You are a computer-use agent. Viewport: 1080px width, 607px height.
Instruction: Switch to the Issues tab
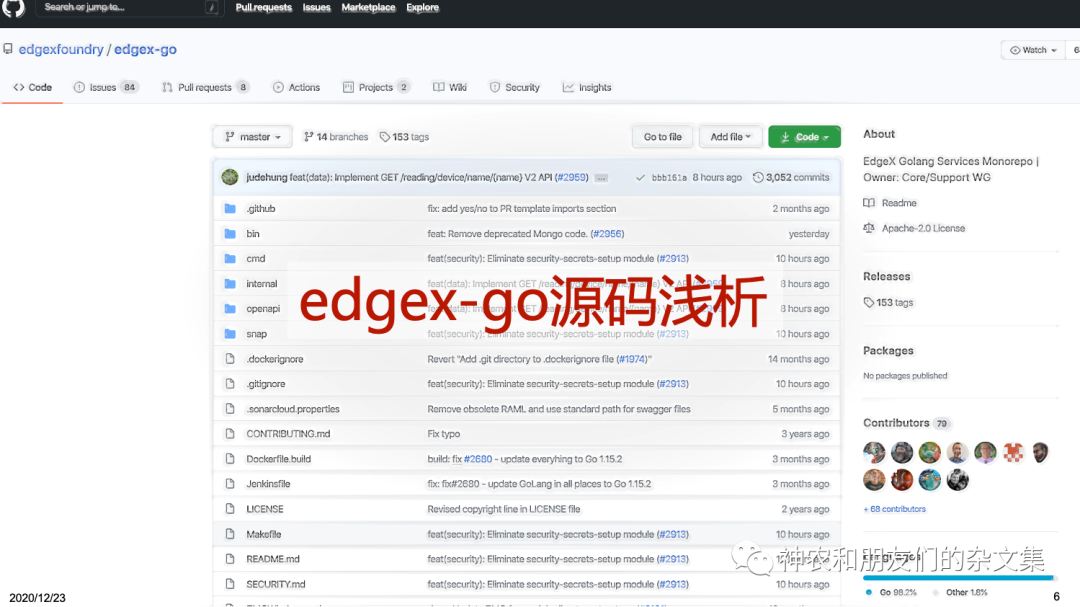(106, 88)
